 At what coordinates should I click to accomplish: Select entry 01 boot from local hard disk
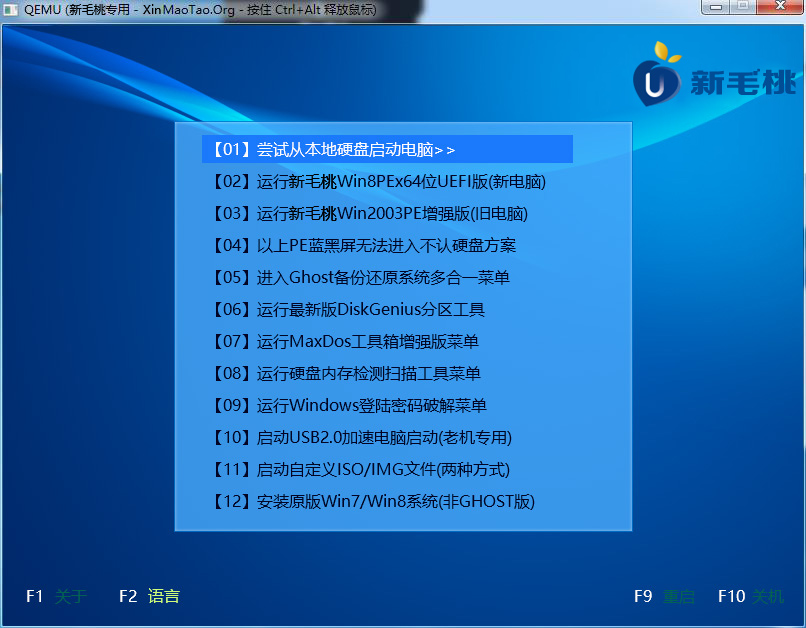tap(387, 149)
